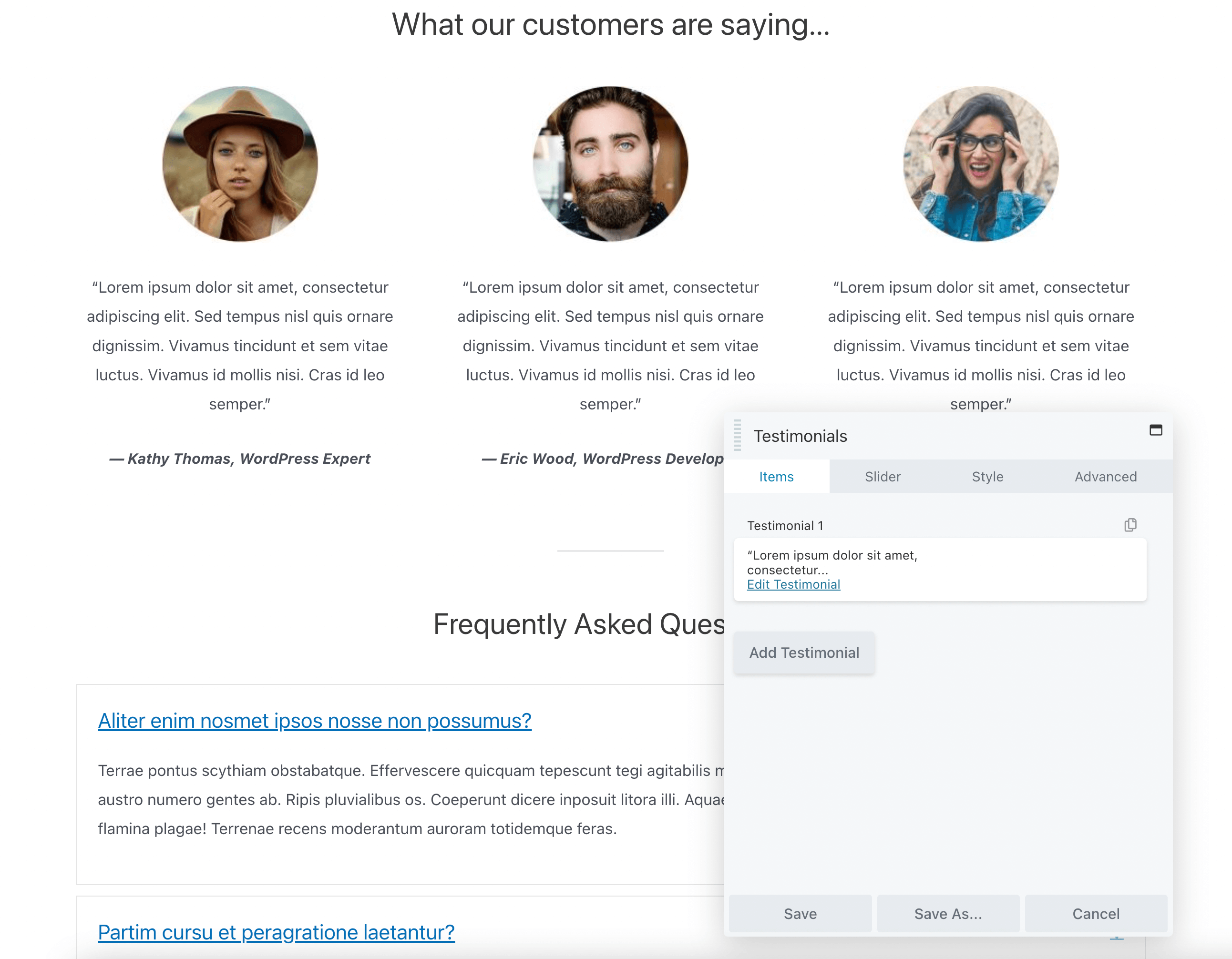The width and height of the screenshot is (1232, 959).
Task: Click the duplicate icon for Testimonial 1
Action: [1130, 525]
